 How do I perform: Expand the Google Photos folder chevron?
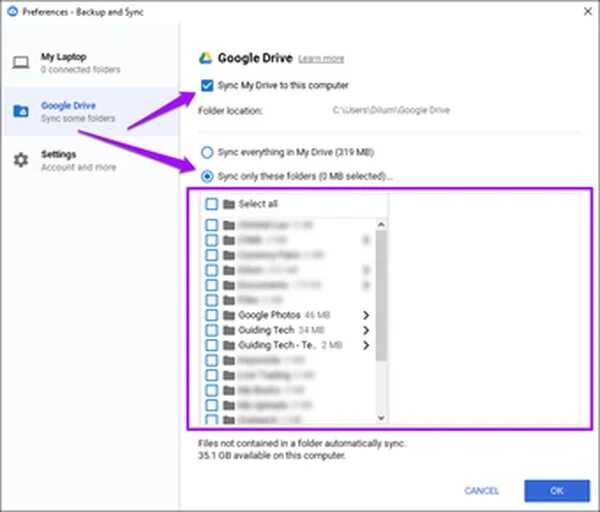click(x=366, y=315)
